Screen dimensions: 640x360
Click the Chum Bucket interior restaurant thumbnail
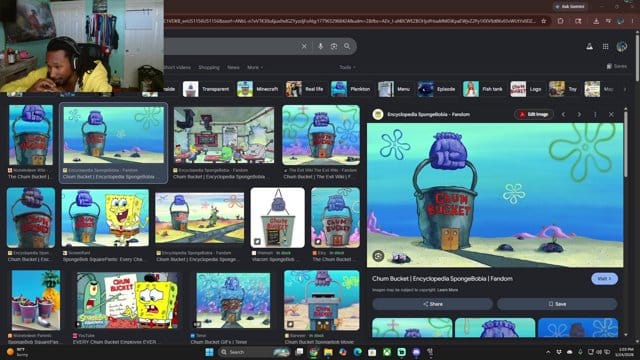click(x=224, y=135)
